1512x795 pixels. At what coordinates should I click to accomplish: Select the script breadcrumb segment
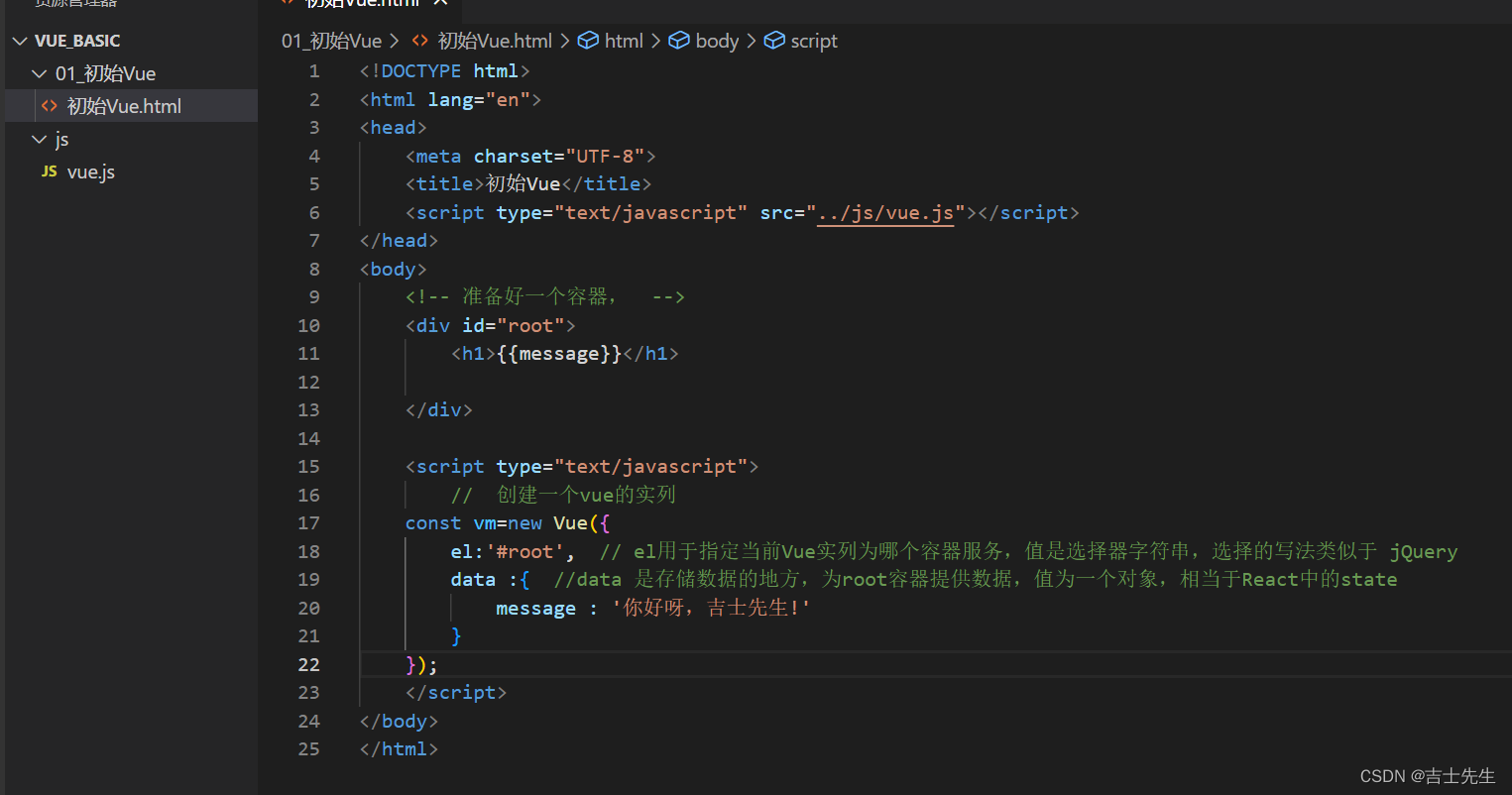814,41
